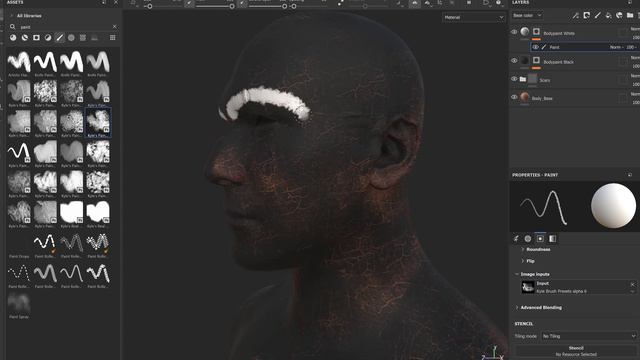
Task: Filter assets by smart masks icon
Action: point(36,38)
